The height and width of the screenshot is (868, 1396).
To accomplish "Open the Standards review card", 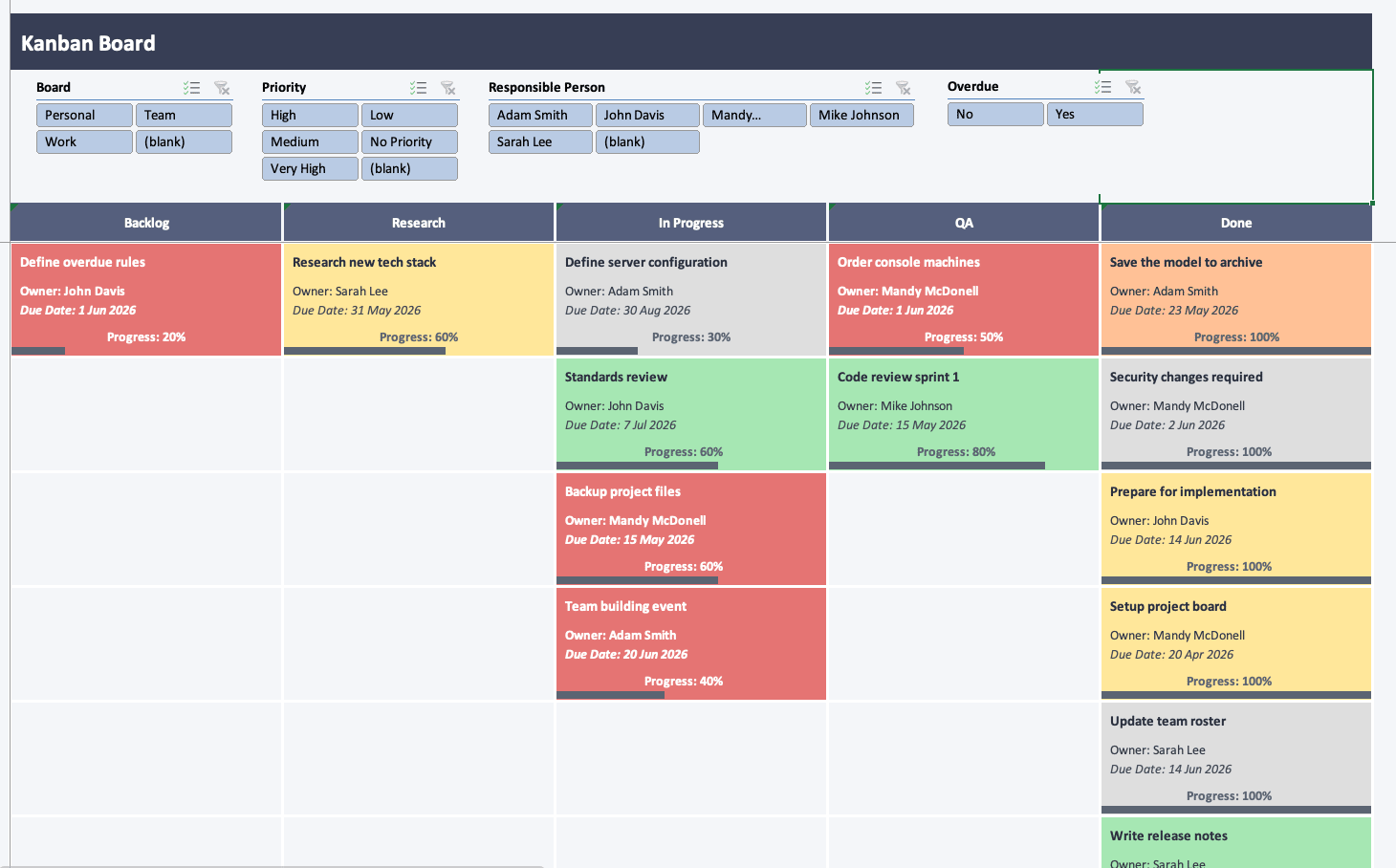I will (x=691, y=414).
